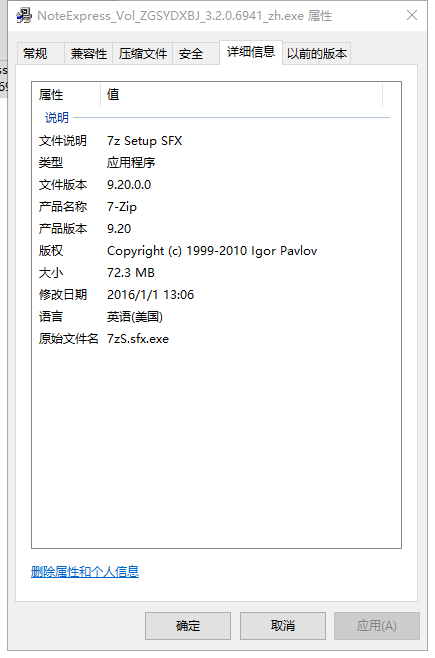Confirm with the 确定 button
Screen dimensions: 435x658
(188, 626)
